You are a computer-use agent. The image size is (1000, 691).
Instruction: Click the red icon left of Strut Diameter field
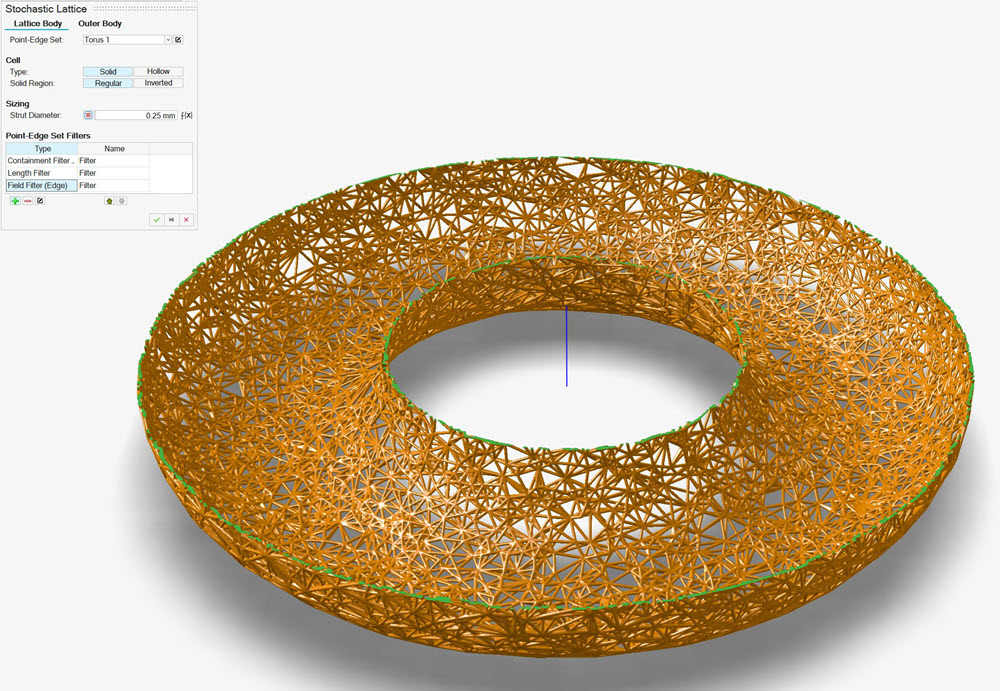(x=88, y=116)
